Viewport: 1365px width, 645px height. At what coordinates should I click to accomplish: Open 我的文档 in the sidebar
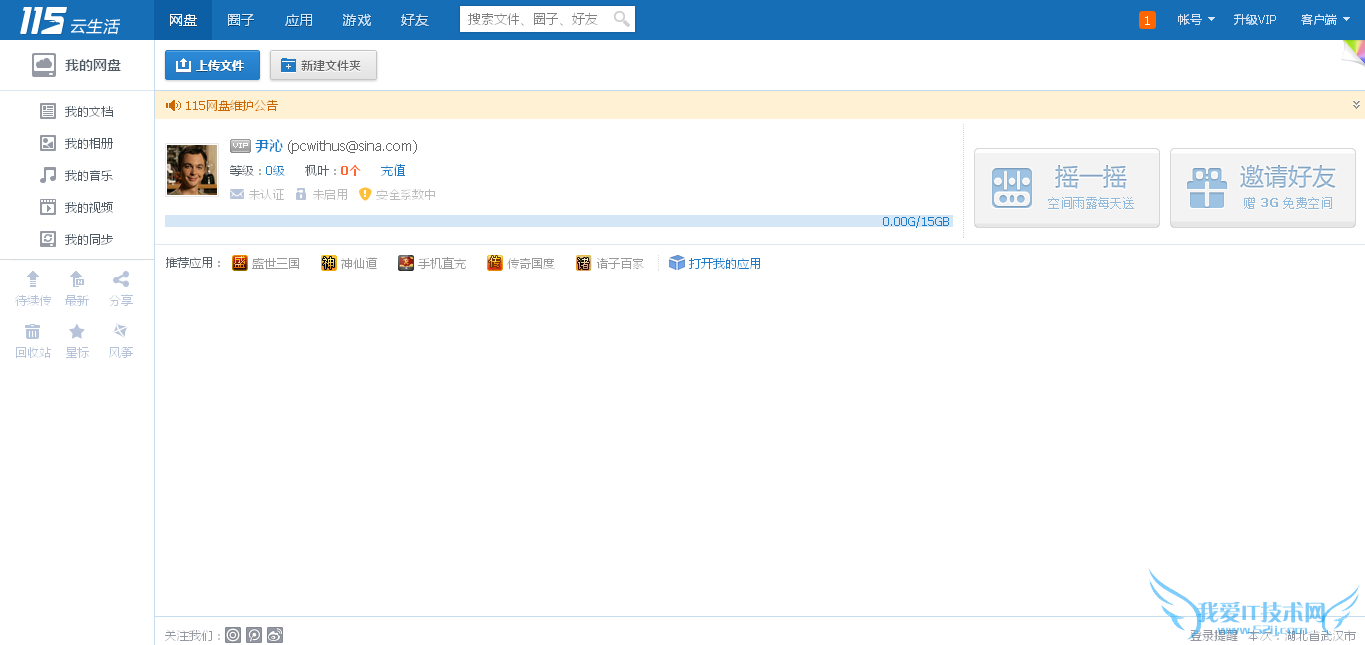tap(77, 111)
